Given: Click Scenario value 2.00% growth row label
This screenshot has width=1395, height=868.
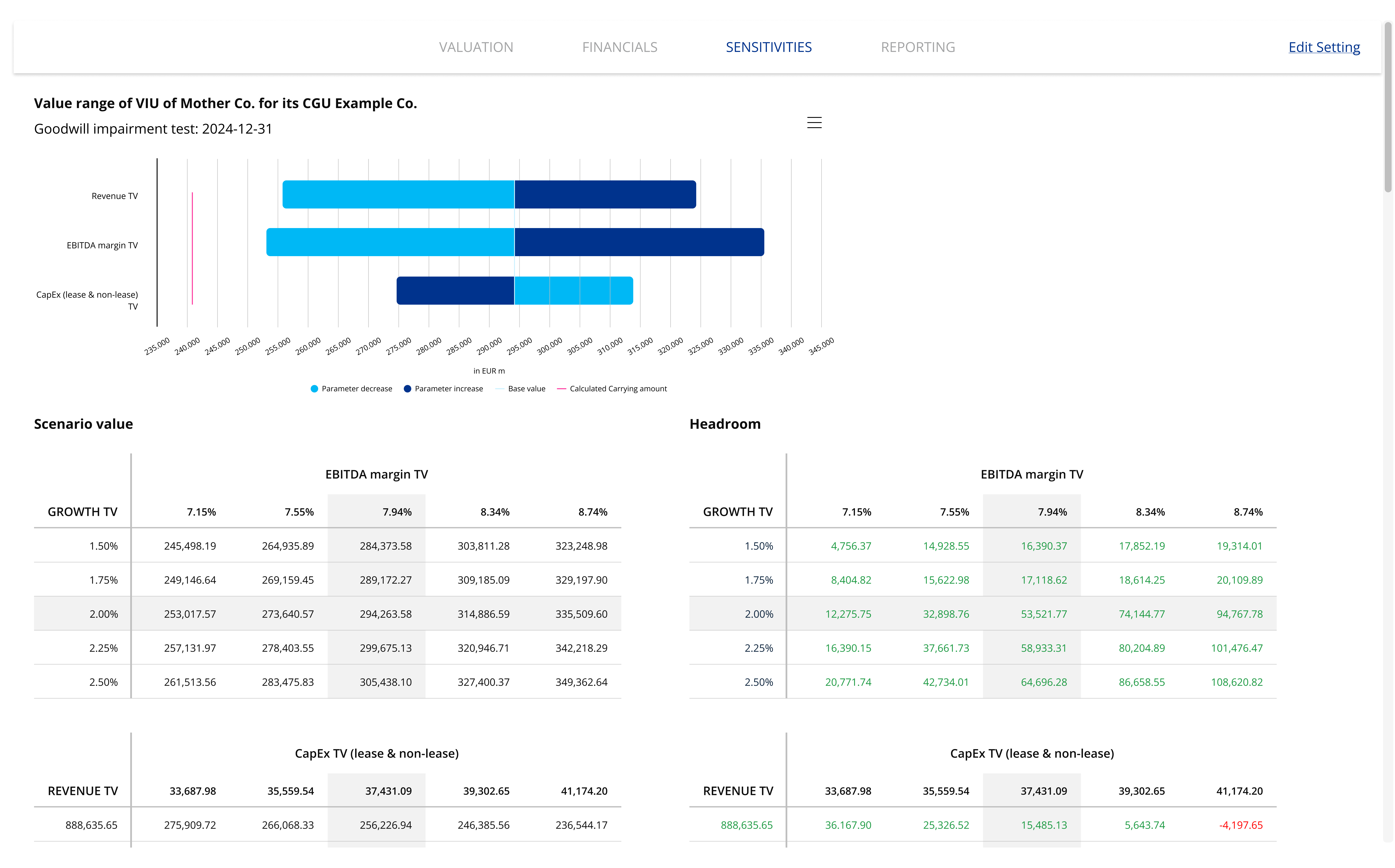Looking at the screenshot, I should pos(103,614).
